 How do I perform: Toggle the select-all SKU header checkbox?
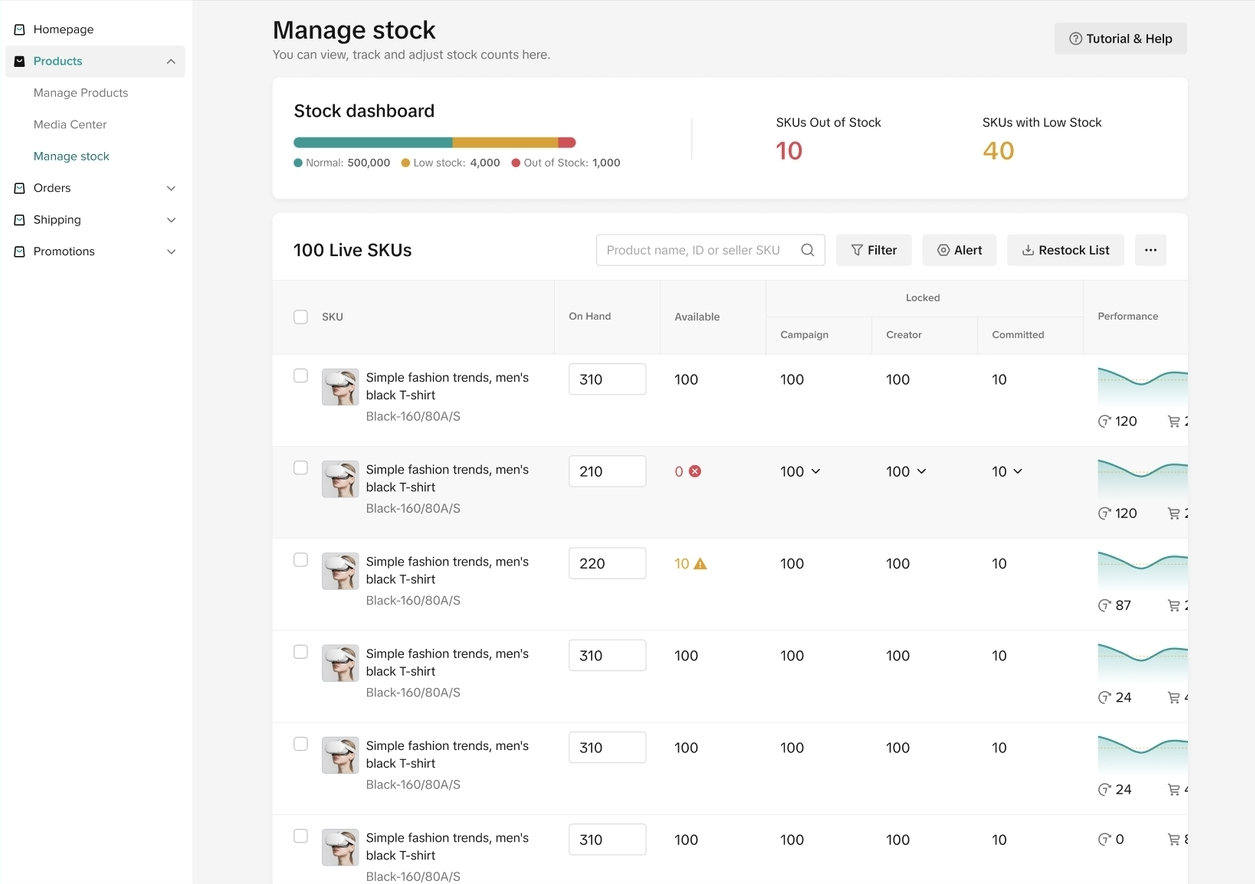300,317
